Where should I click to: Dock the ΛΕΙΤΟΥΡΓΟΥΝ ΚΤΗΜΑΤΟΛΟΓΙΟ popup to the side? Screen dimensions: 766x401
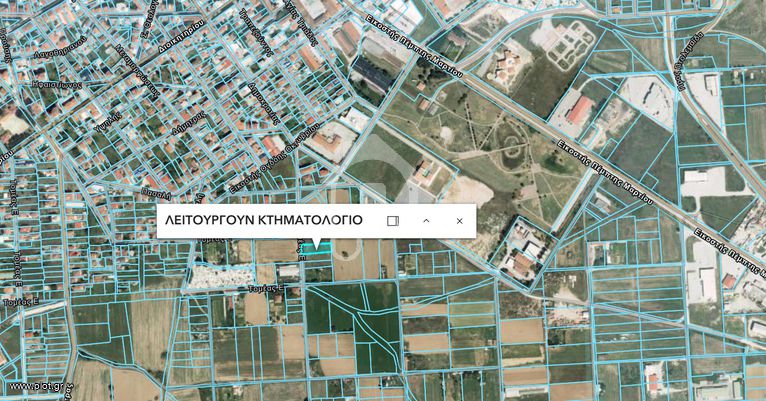click(393, 221)
